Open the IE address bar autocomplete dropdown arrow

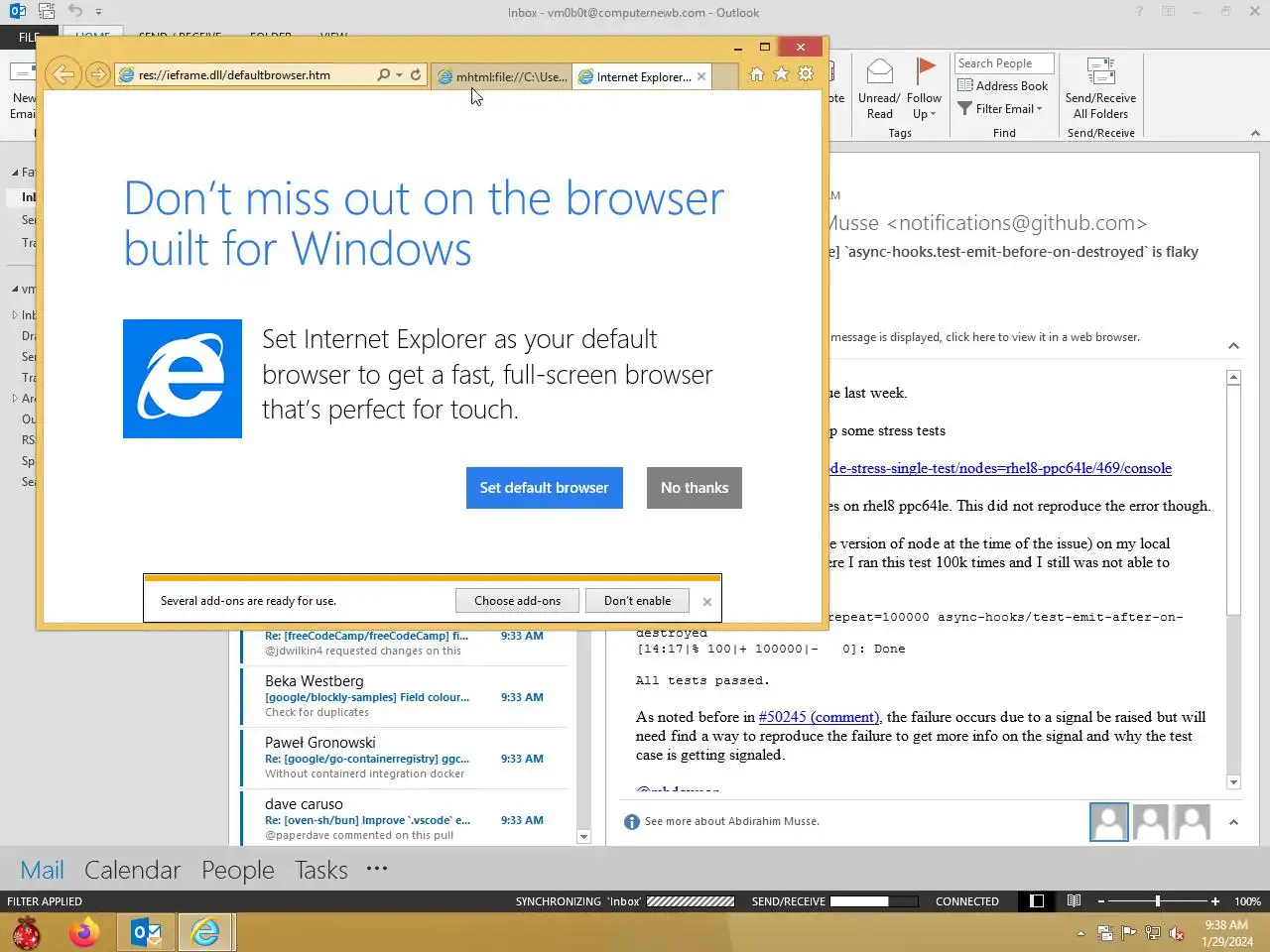pyautogui.click(x=399, y=75)
